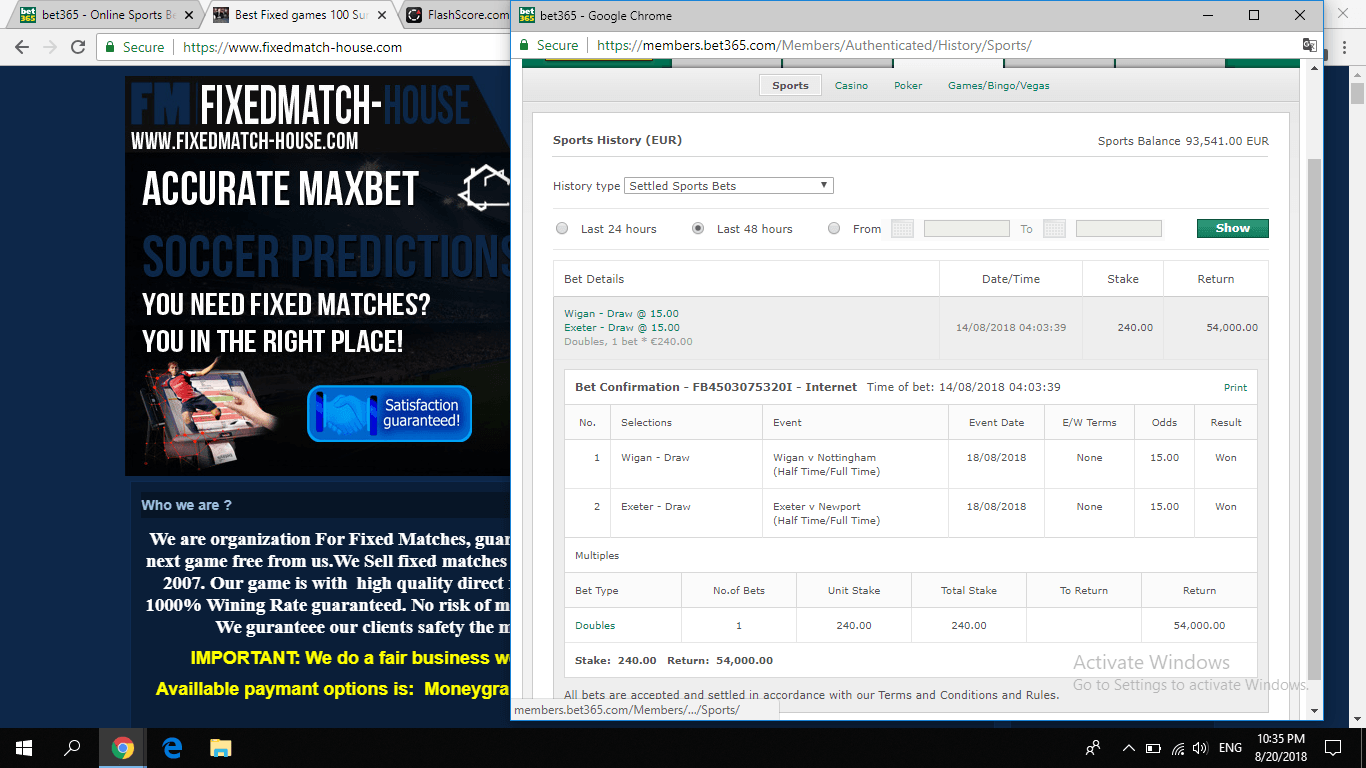Image resolution: width=1366 pixels, height=768 pixels.
Task: Click the Doubles bet type link
Action: (x=595, y=626)
